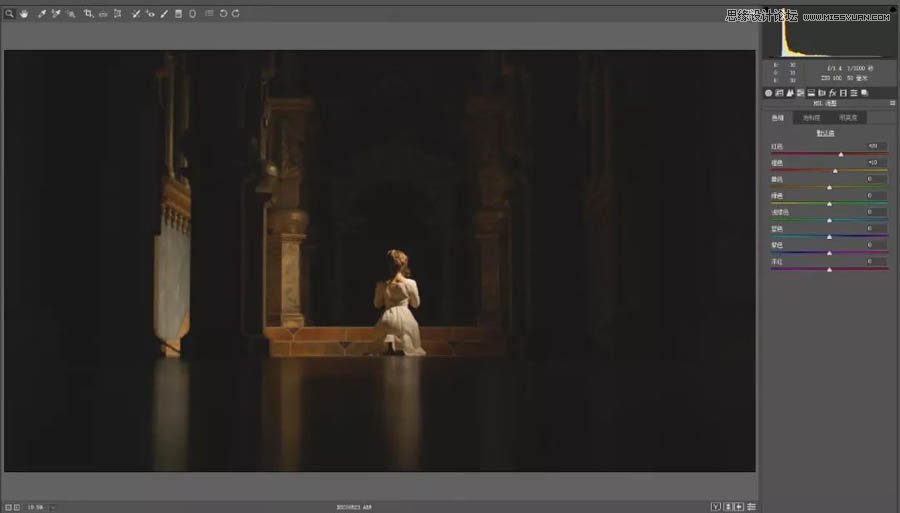This screenshot has height=513, width=900.
Task: Open the Effects fx panel icon
Action: point(832,92)
